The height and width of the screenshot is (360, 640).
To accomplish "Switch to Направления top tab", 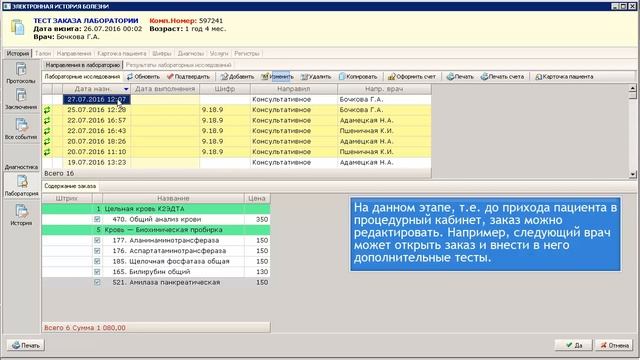I will (x=74, y=53).
